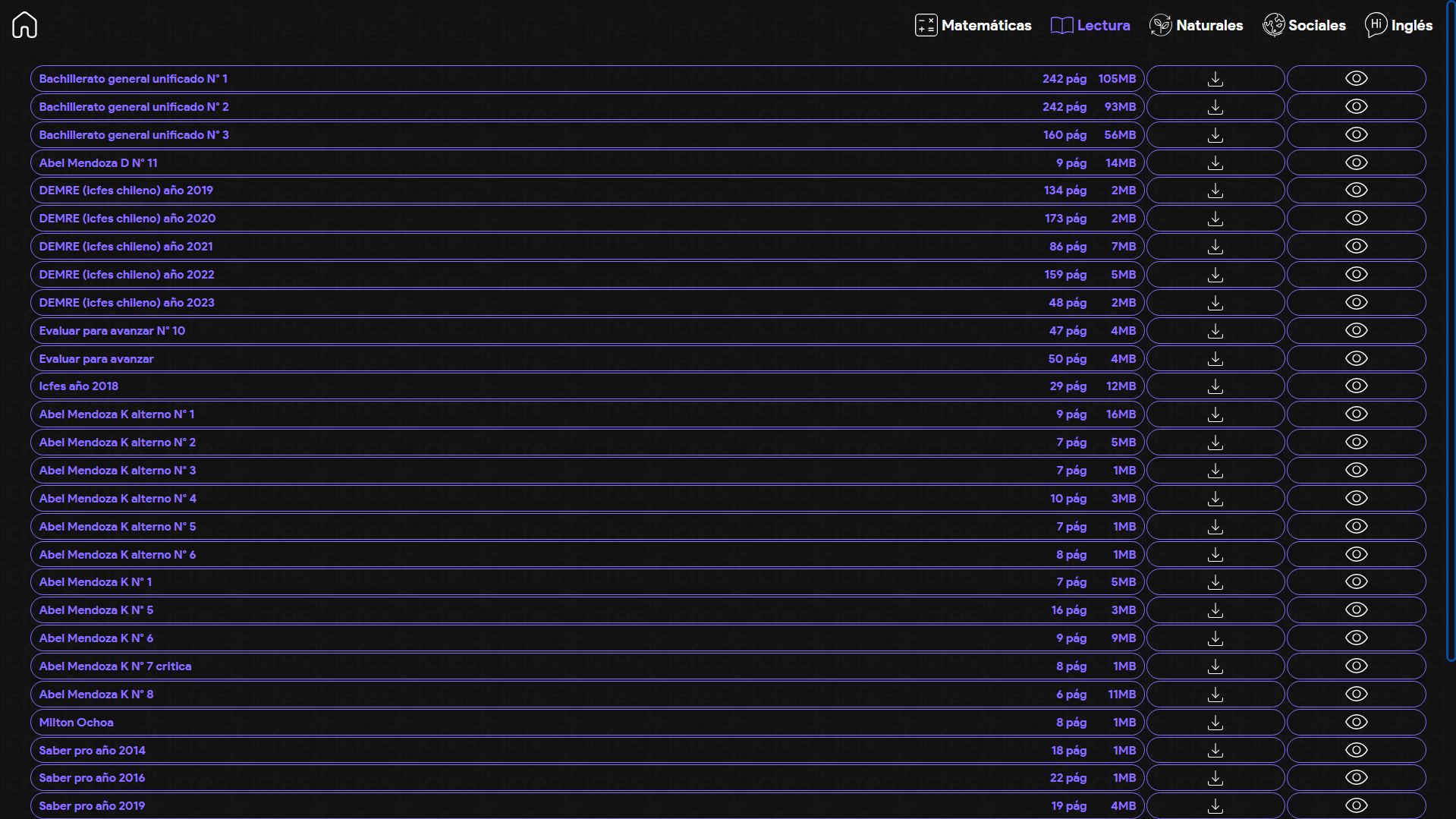This screenshot has width=1456, height=819.
Task: Preview Bachillerato general unificado N° 3 with eye icon
Action: pyautogui.click(x=1357, y=135)
